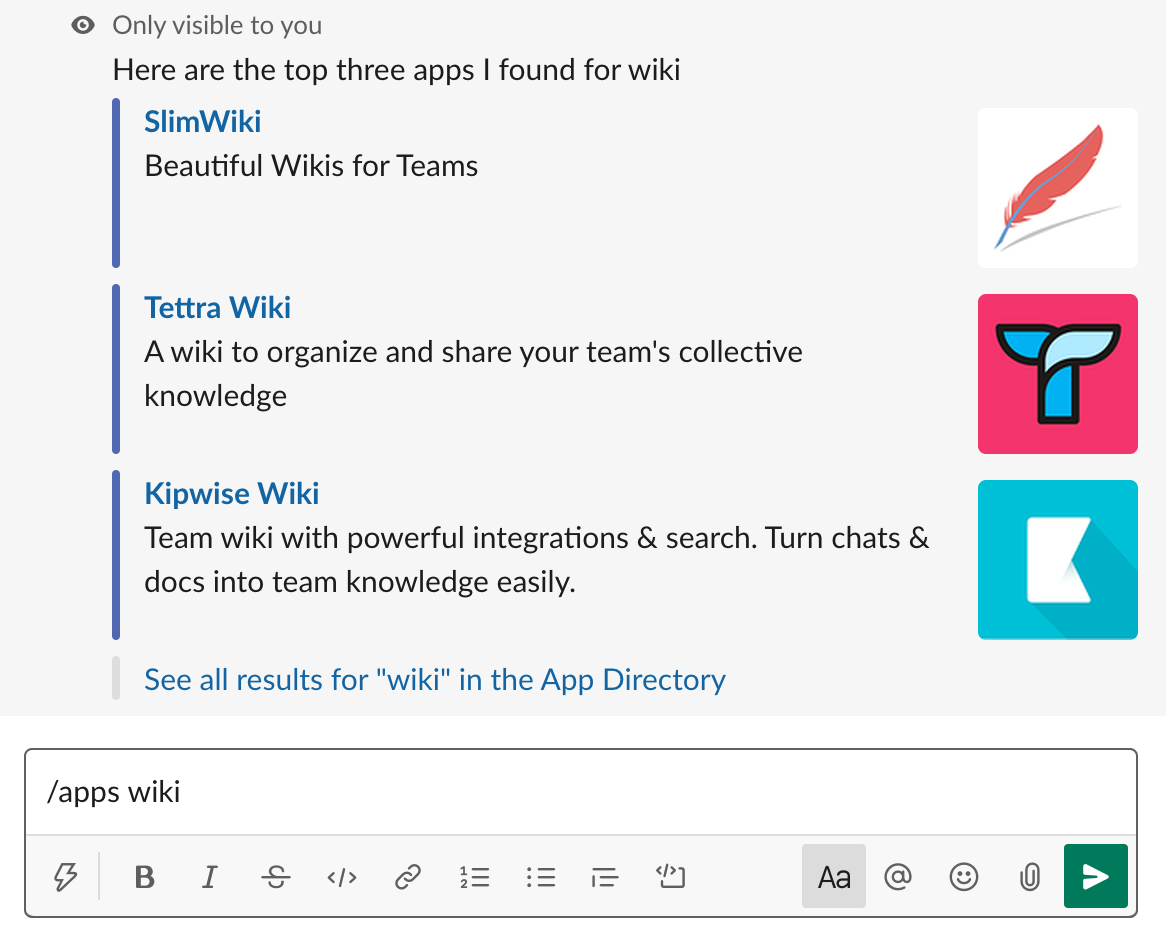View the Kipwise Wiki app thumbnail
The width and height of the screenshot is (1166, 932).
(1057, 559)
